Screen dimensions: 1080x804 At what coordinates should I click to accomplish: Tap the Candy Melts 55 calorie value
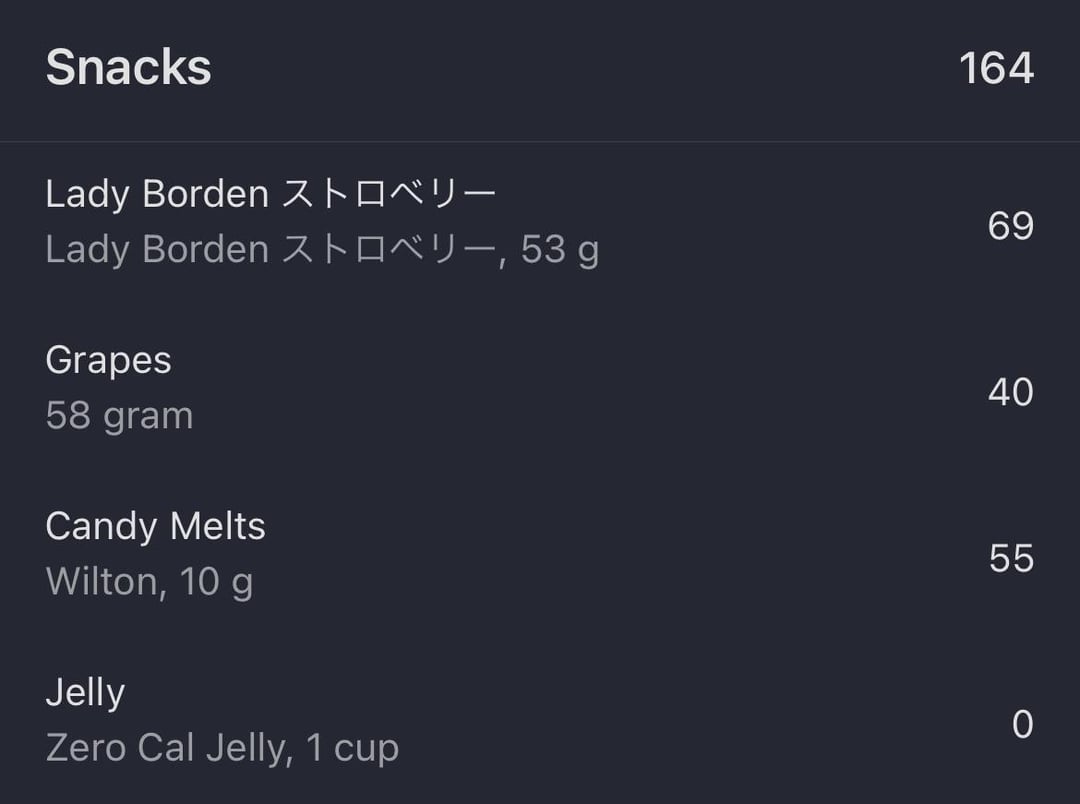click(x=1011, y=558)
